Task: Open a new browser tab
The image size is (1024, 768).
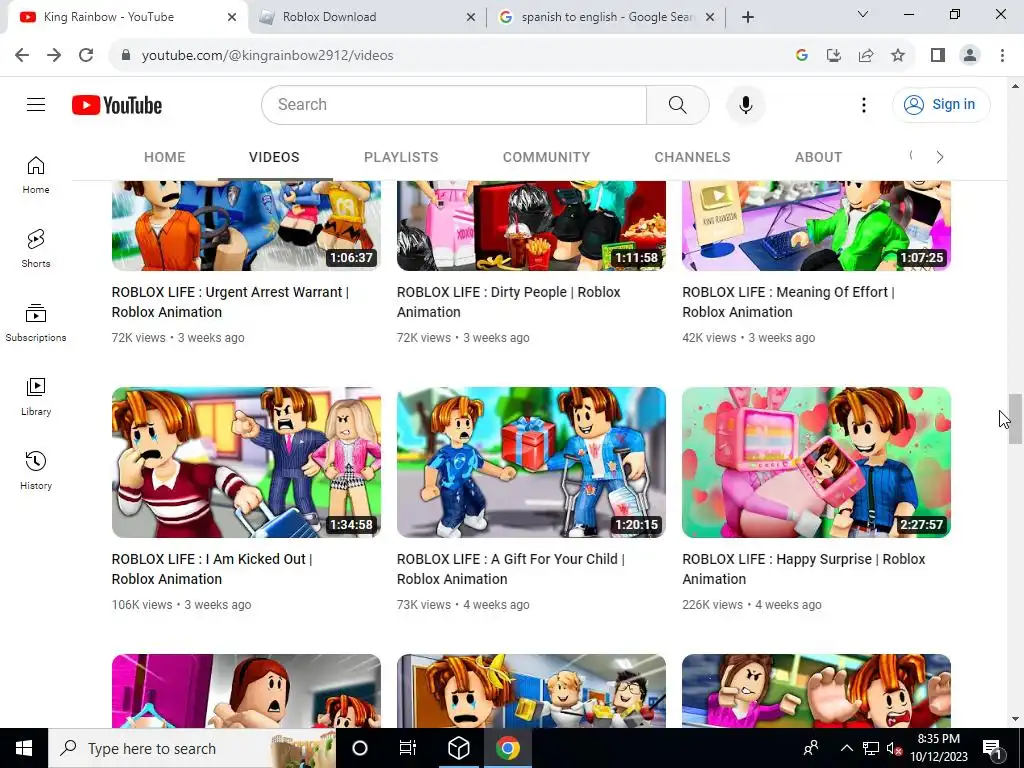Action: [748, 17]
